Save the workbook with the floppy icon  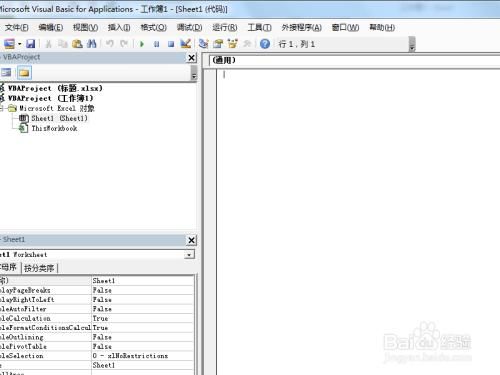pyautogui.click(x=31, y=44)
